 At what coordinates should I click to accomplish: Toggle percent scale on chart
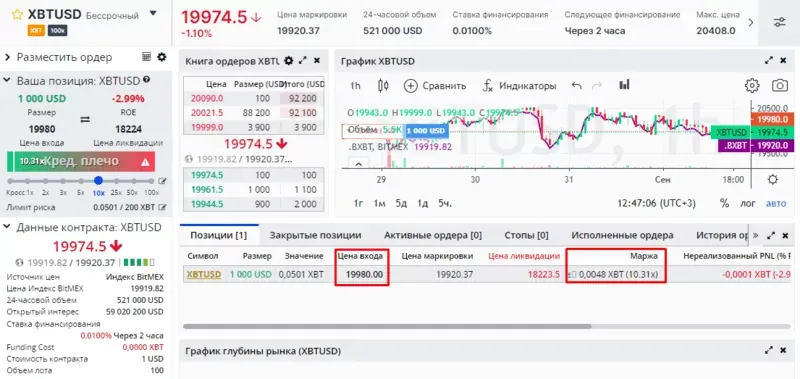[724, 203]
